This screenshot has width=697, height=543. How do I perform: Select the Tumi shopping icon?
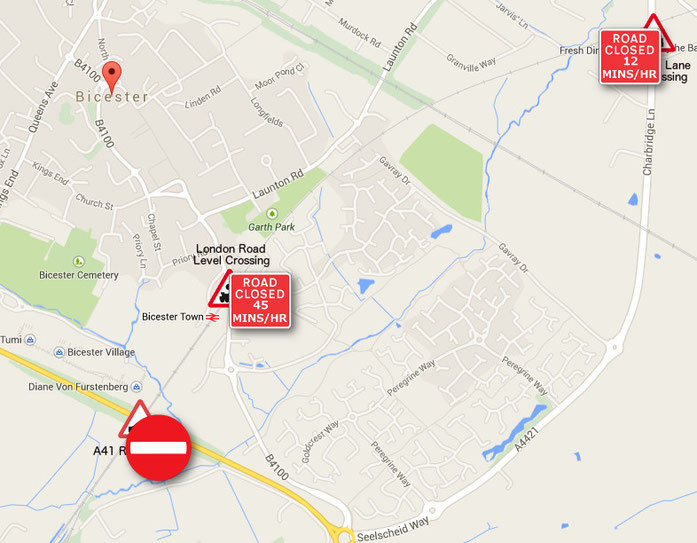30,340
